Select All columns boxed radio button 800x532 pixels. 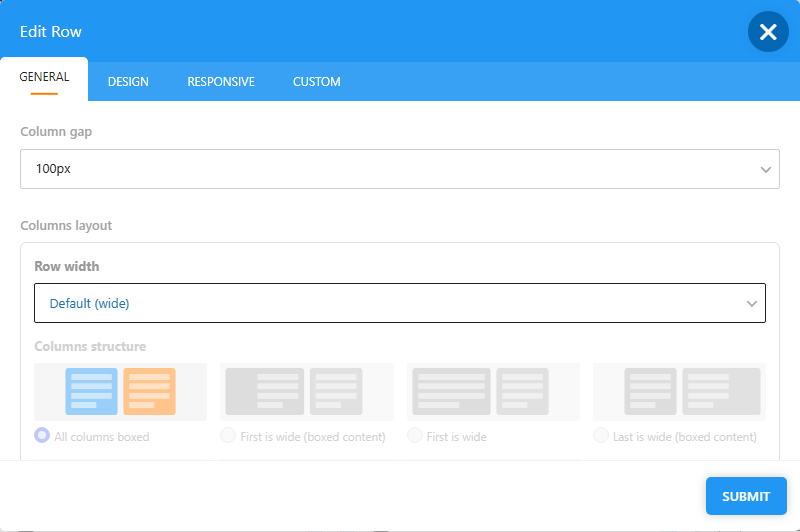click(x=42, y=436)
